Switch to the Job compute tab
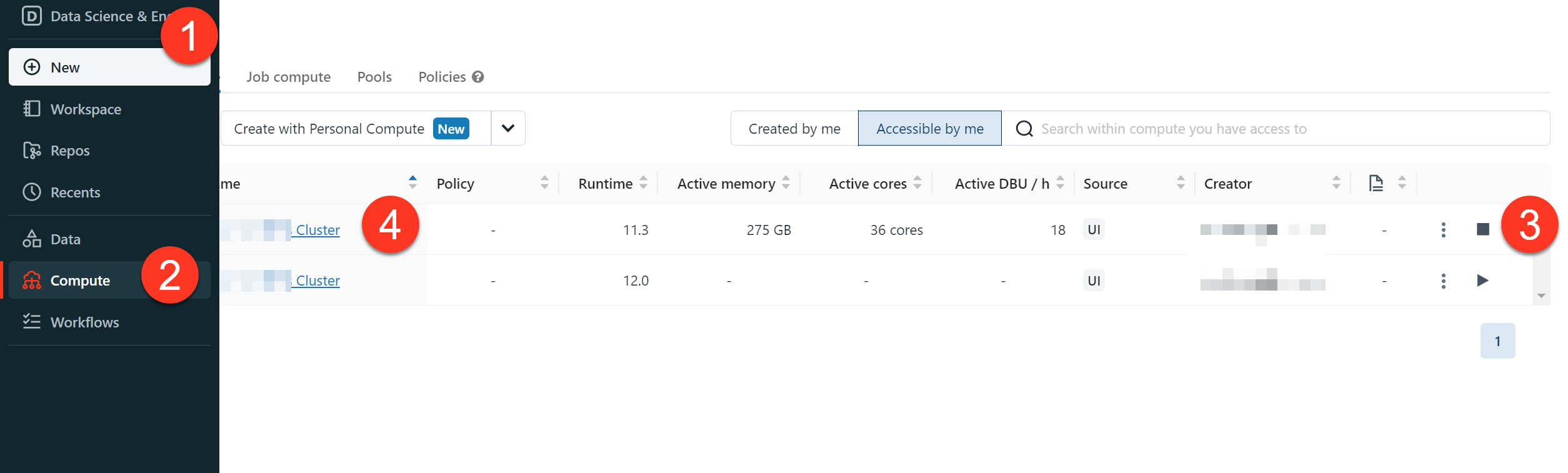 (288, 76)
